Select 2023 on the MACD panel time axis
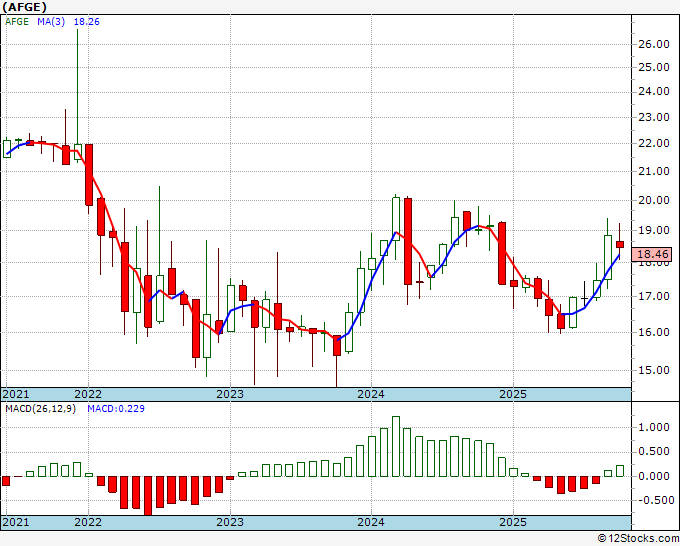Image resolution: width=680 pixels, height=546 pixels. (x=230, y=522)
